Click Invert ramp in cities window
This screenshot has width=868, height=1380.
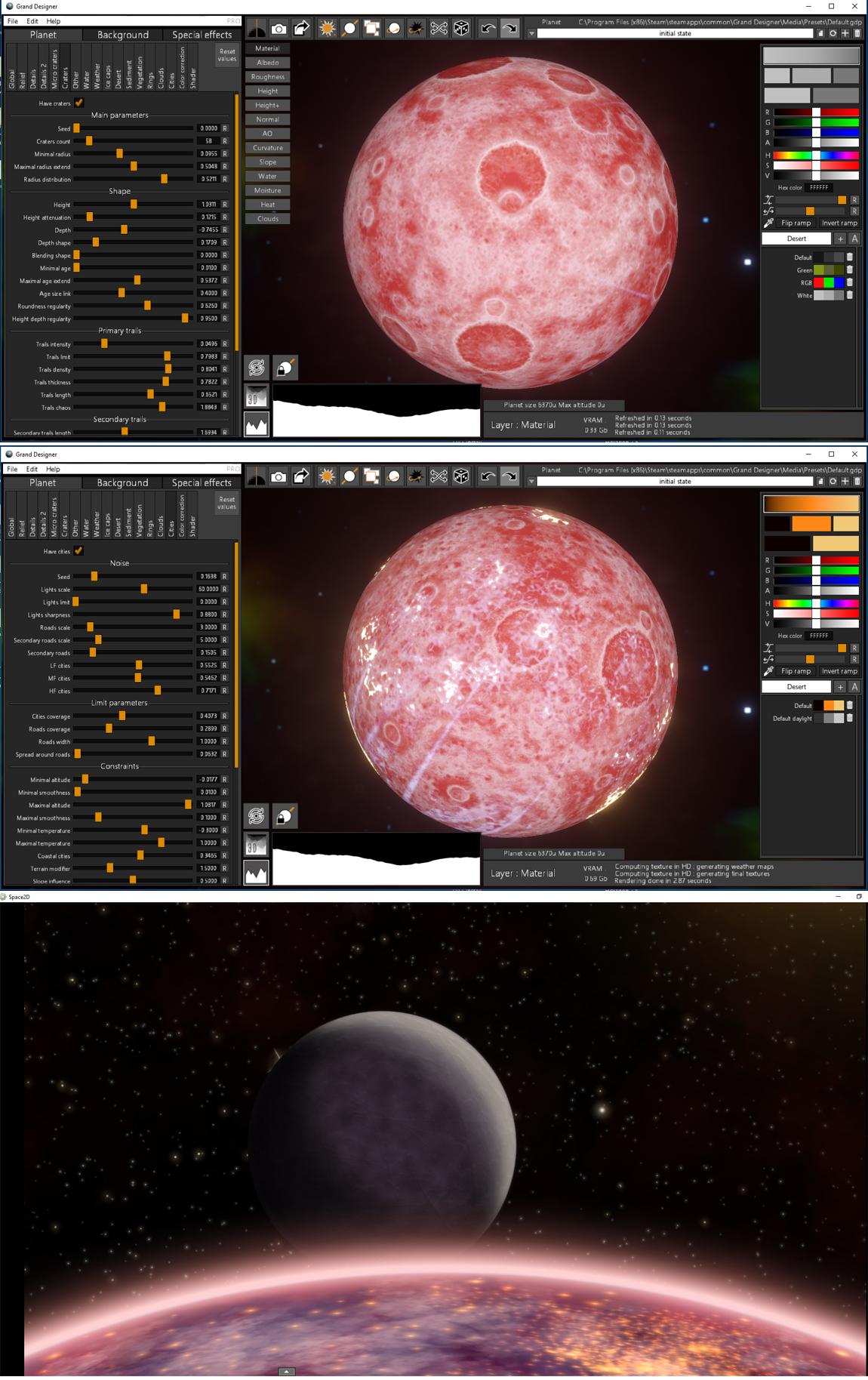(839, 671)
